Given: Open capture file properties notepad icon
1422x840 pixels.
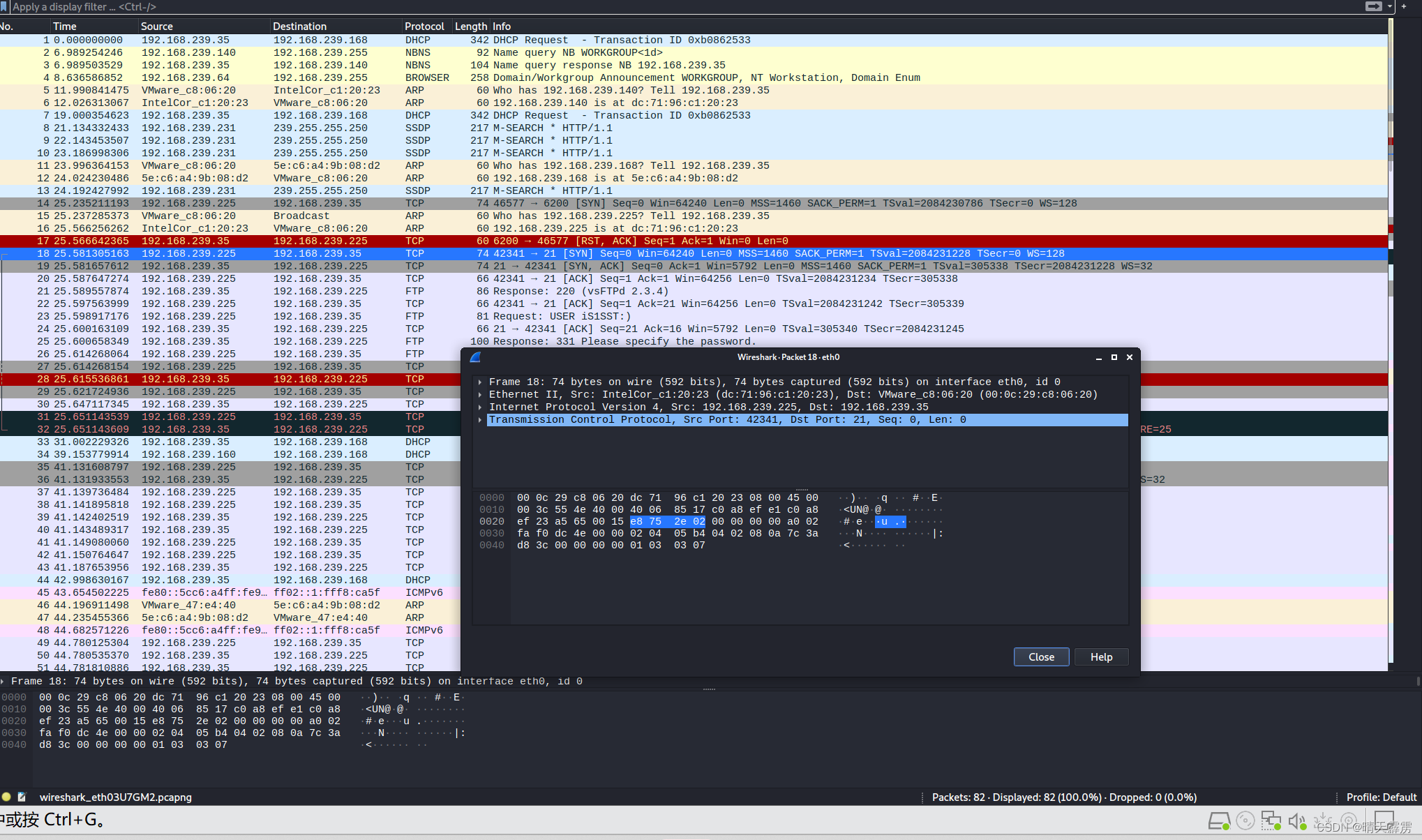Looking at the screenshot, I should pyautogui.click(x=22, y=797).
